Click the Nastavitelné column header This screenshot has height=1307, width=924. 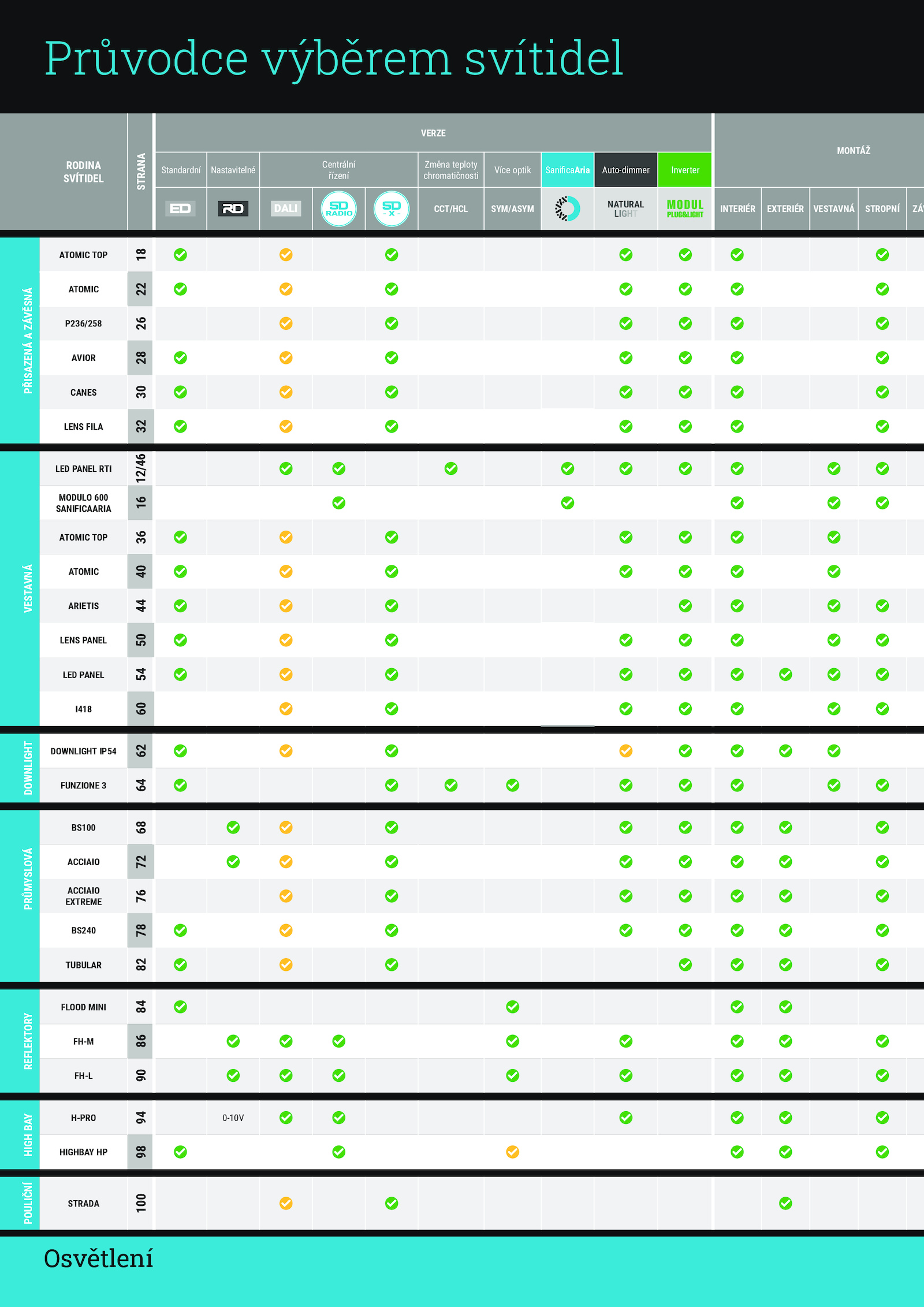(x=233, y=170)
